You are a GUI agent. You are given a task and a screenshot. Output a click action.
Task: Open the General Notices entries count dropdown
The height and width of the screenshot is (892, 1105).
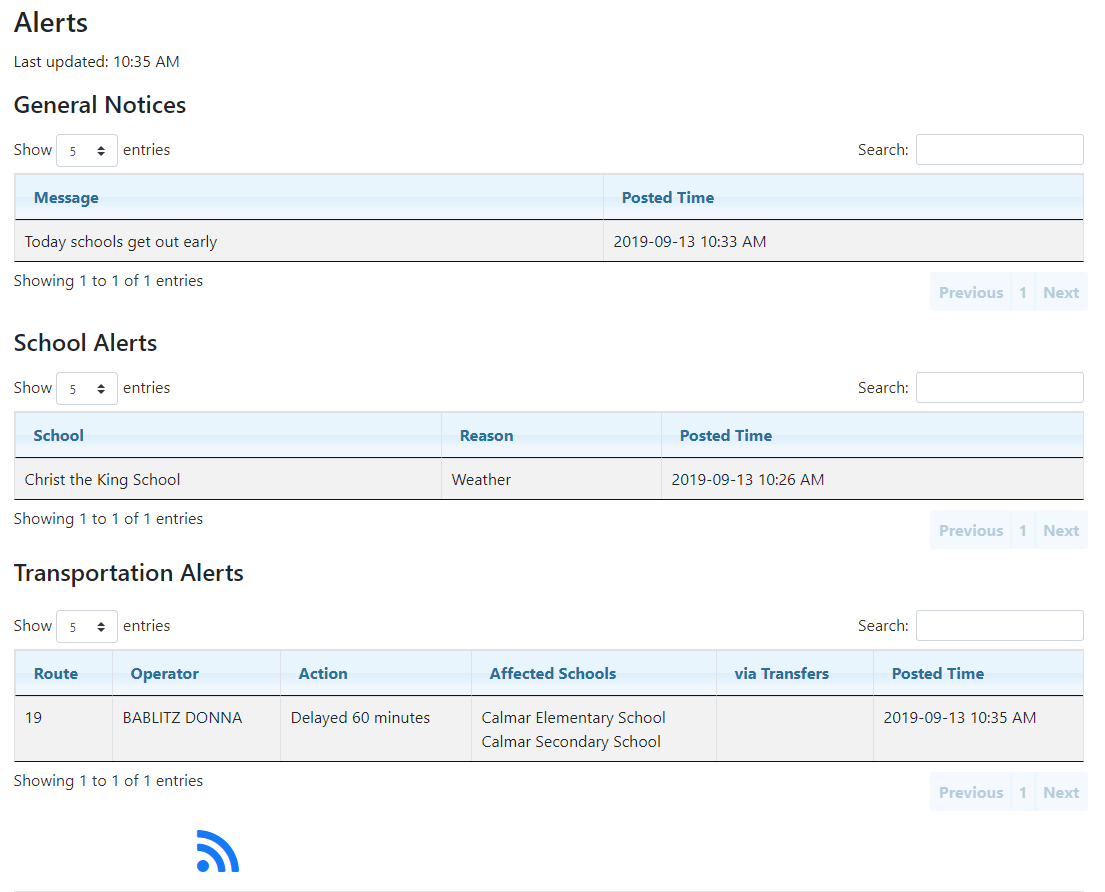point(87,150)
